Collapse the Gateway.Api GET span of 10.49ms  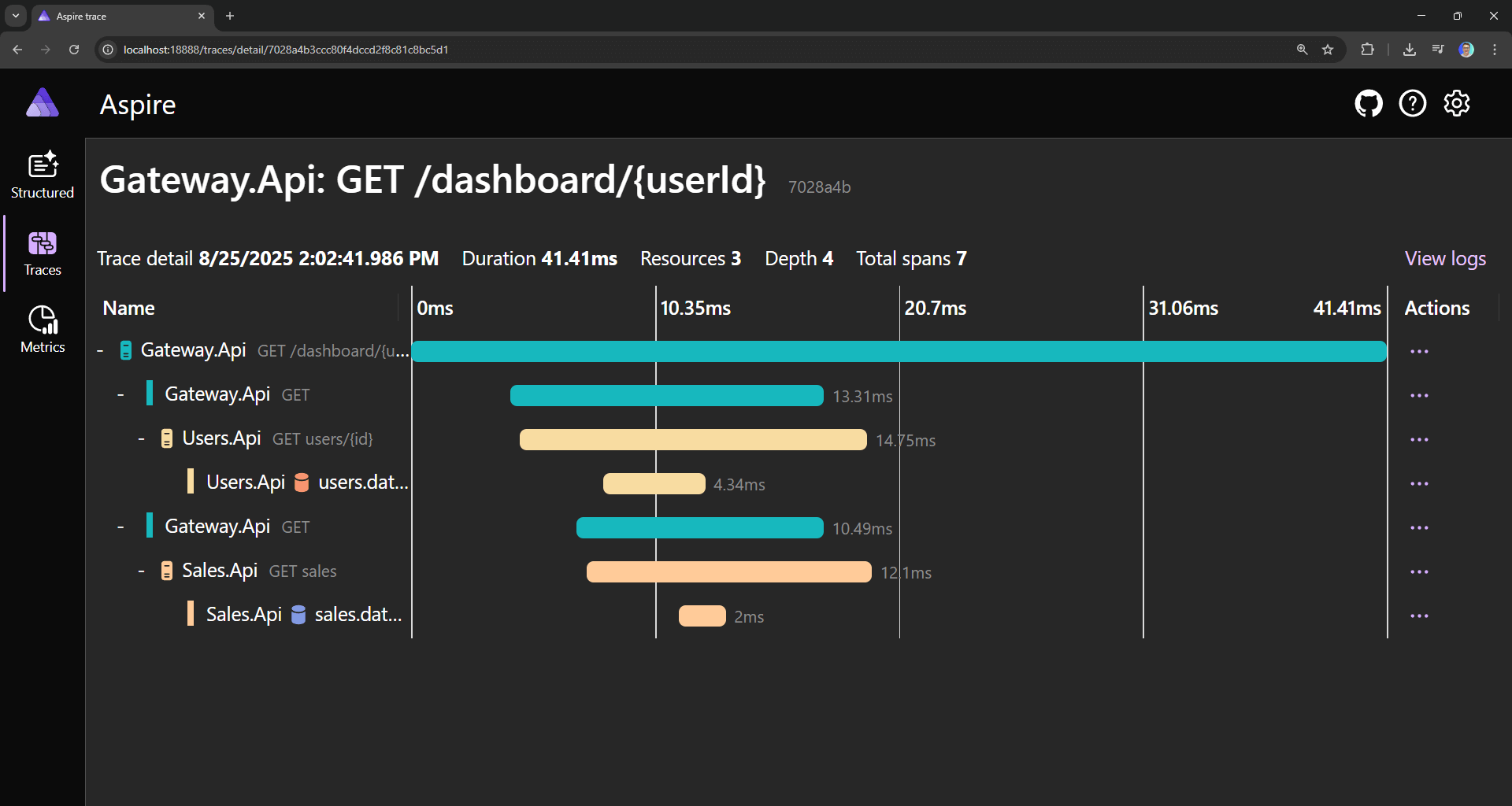pos(120,527)
